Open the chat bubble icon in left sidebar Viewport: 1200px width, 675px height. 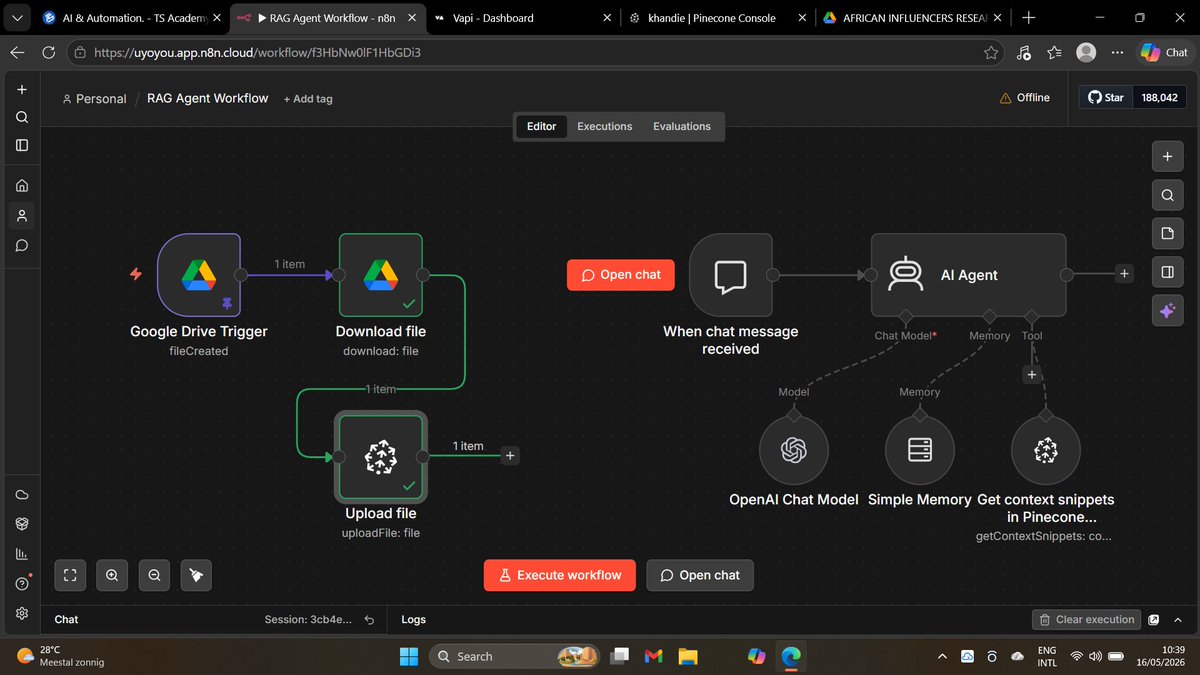point(22,245)
